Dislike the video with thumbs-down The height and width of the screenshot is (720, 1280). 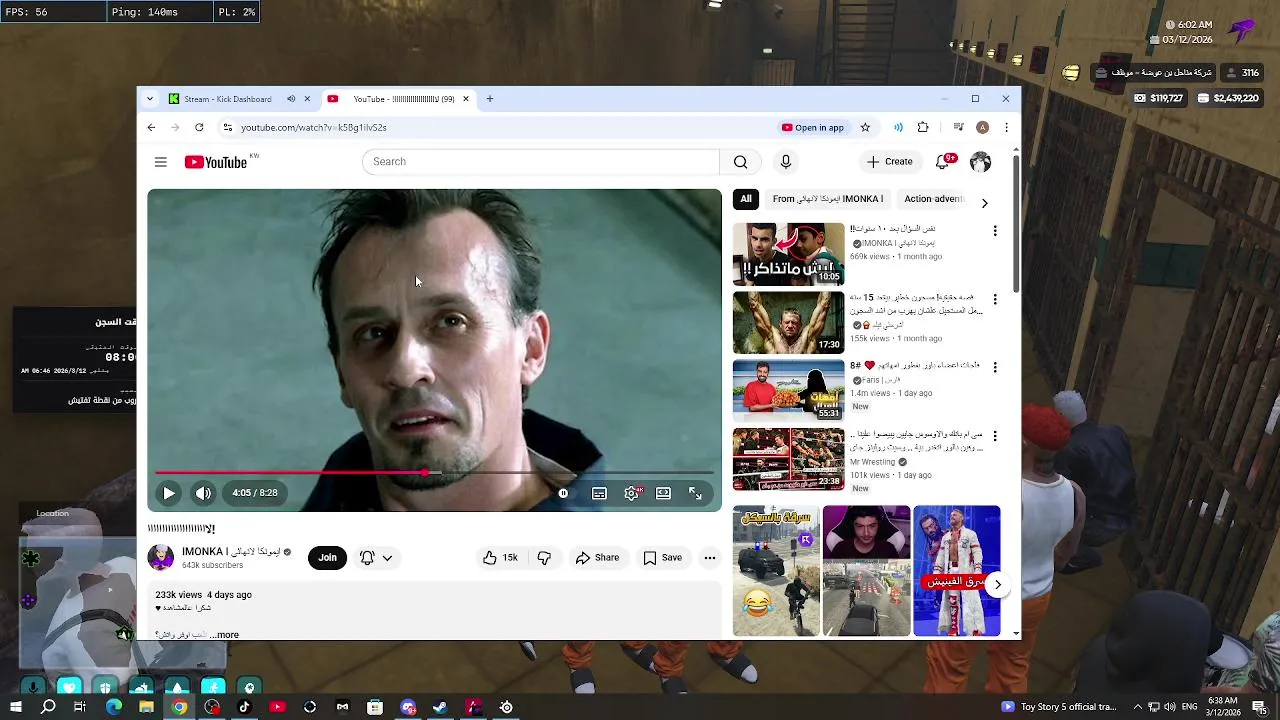544,558
